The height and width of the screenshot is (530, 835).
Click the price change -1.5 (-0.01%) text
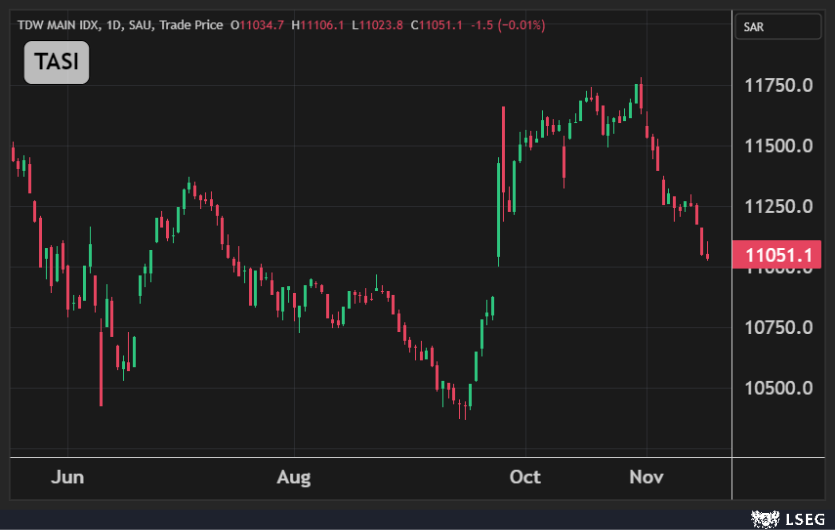505,25
